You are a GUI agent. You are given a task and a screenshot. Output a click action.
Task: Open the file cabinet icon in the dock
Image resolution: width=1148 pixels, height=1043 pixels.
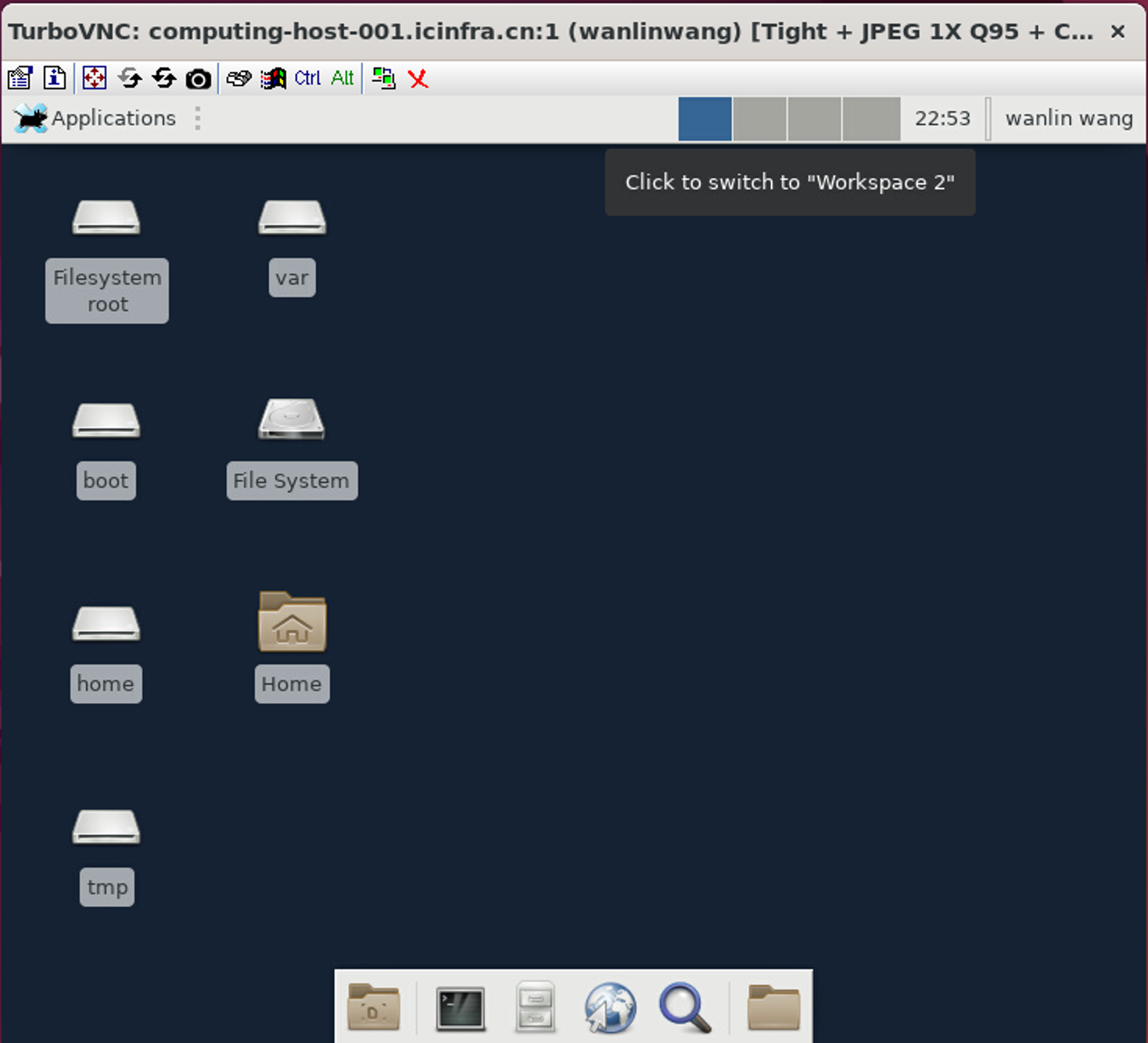535,1008
